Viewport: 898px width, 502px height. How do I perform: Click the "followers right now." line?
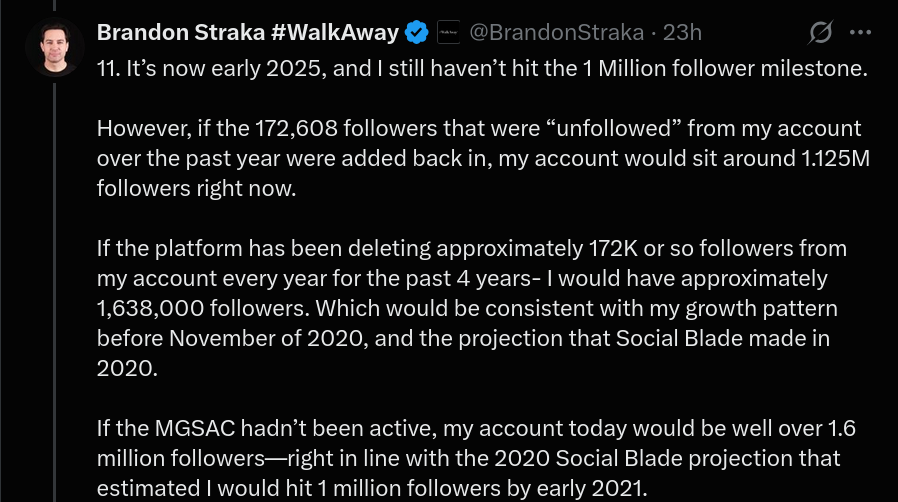pos(196,188)
